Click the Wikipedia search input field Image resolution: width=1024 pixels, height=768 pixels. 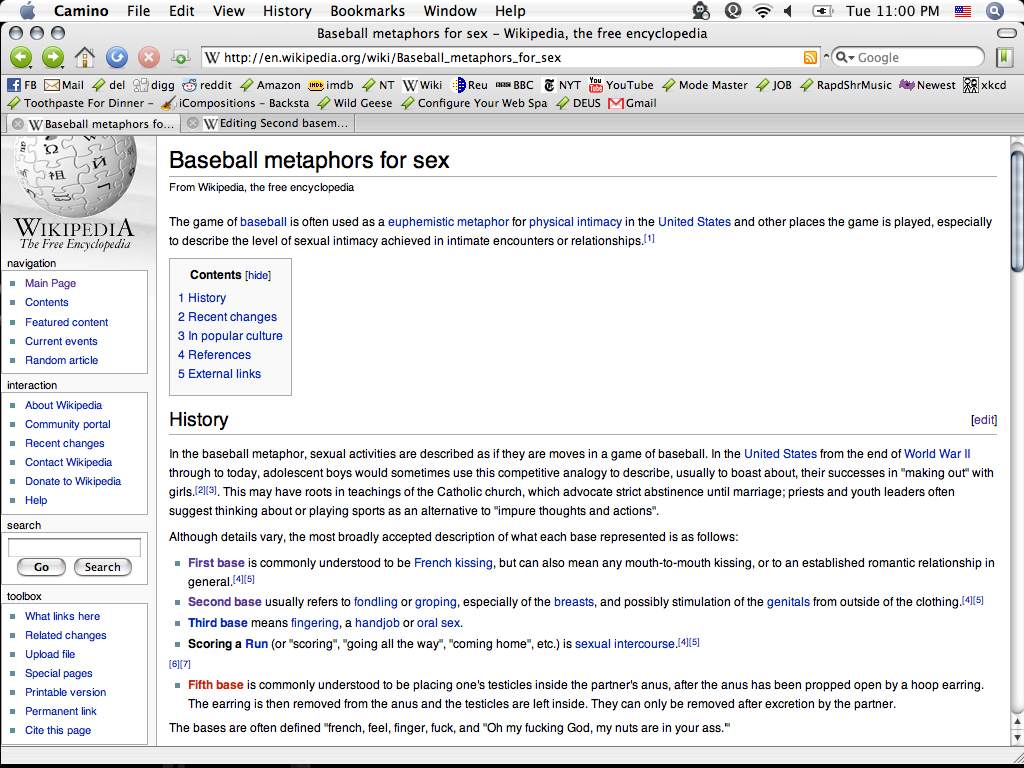[x=74, y=547]
